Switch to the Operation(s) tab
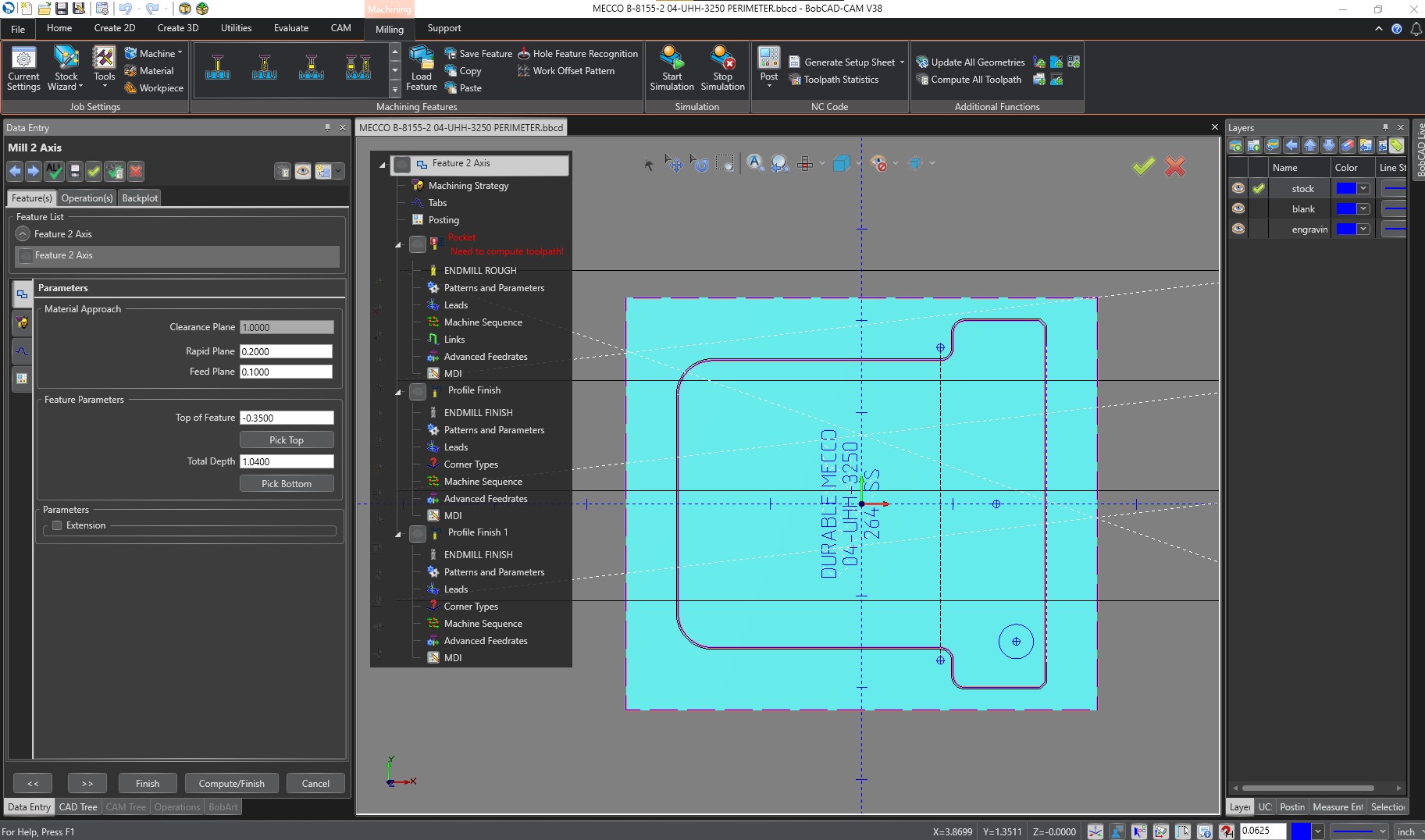The width and height of the screenshot is (1425, 840). pyautogui.click(x=87, y=198)
